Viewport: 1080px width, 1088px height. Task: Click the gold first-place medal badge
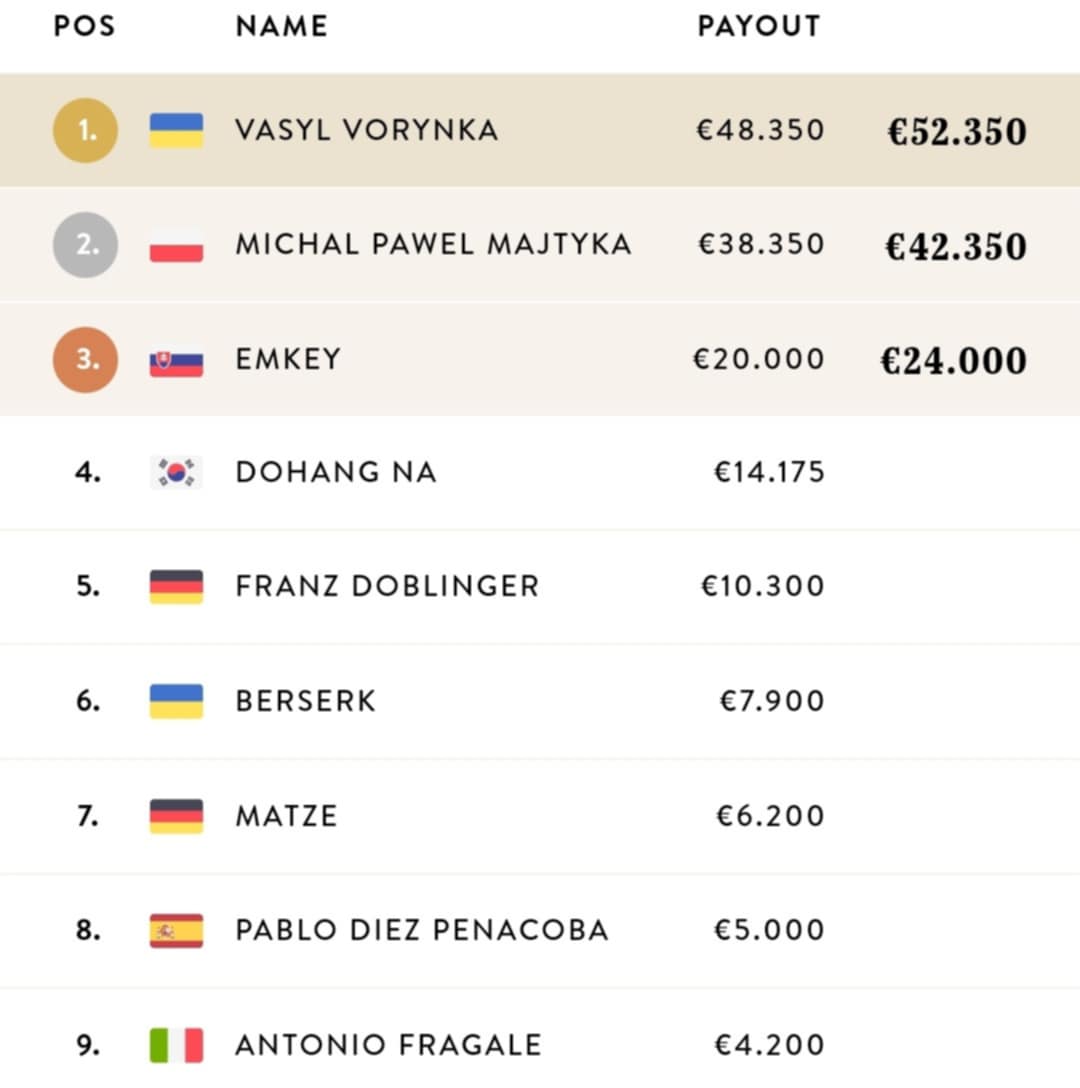point(85,130)
